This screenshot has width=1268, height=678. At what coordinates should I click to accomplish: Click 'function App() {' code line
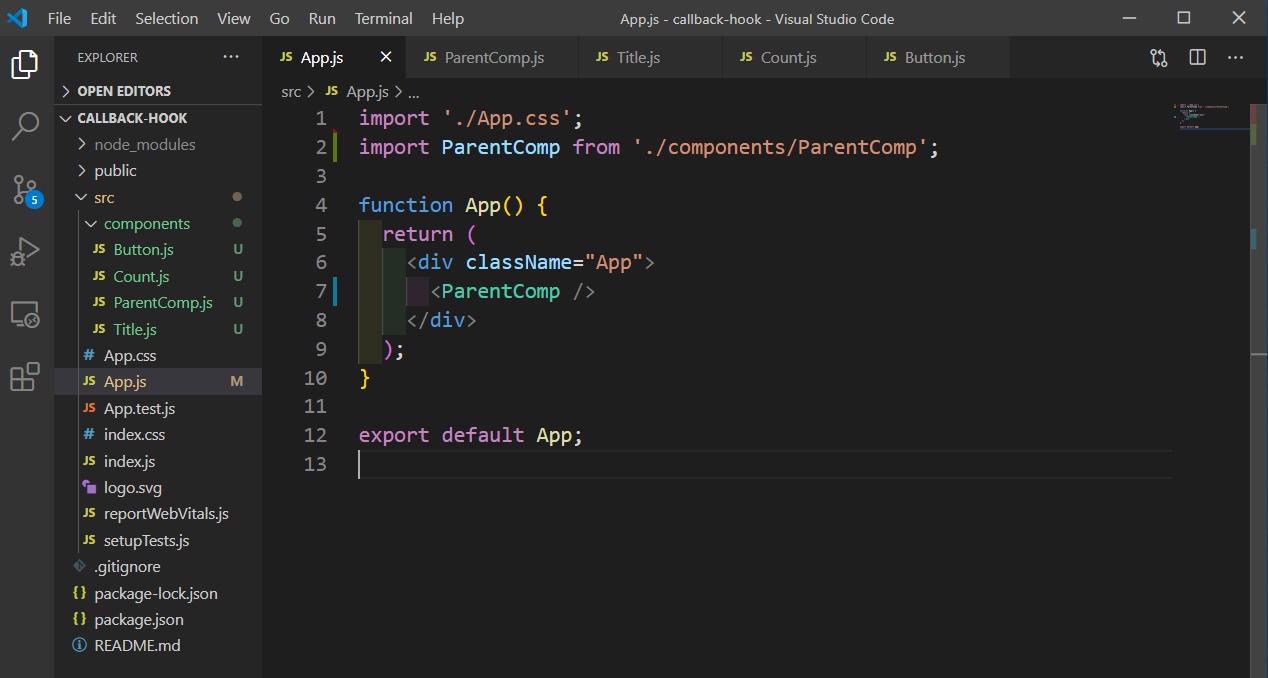point(453,205)
